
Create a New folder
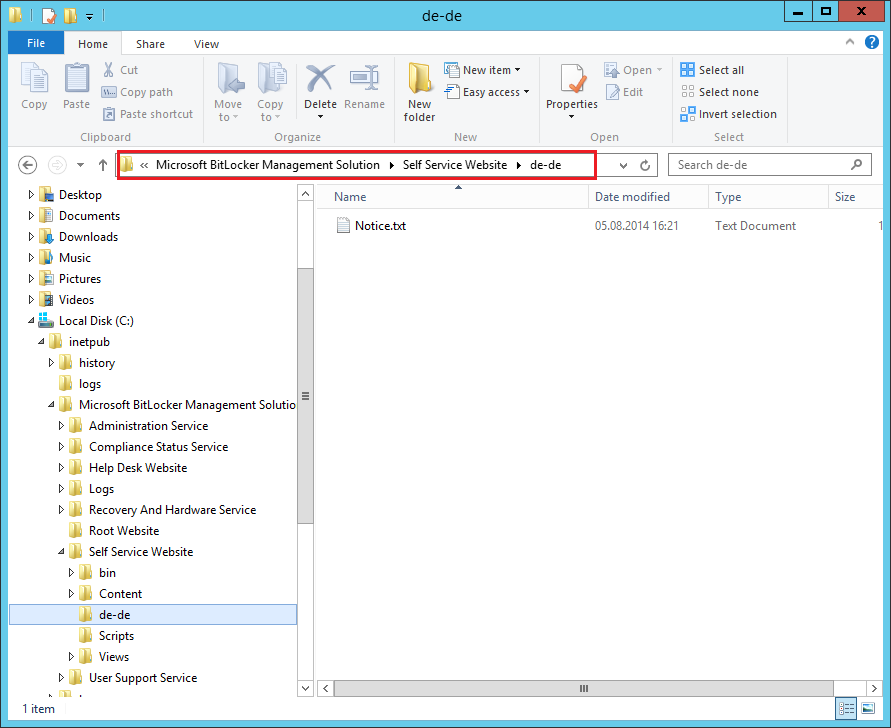point(419,92)
